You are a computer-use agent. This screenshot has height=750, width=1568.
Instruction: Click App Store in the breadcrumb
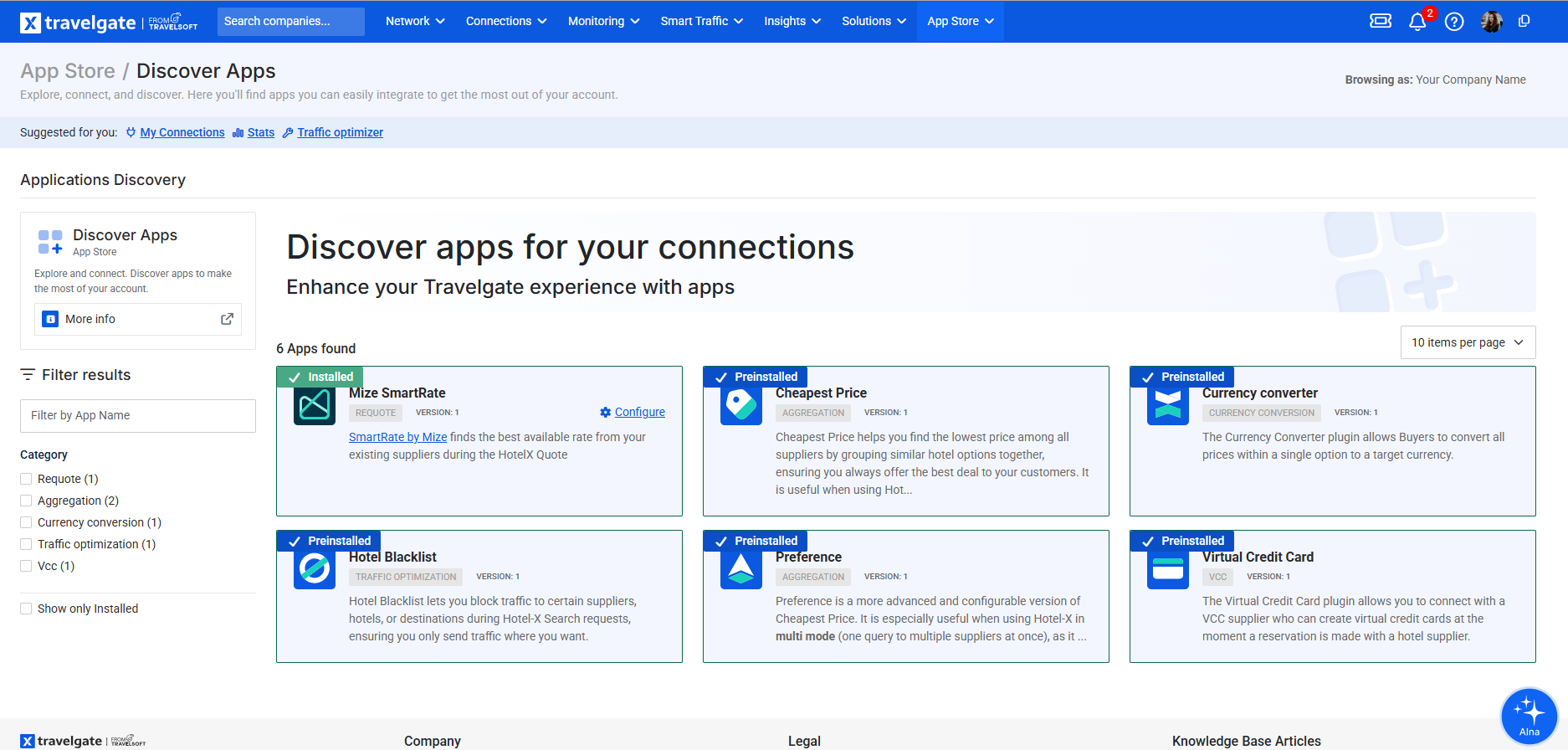click(68, 71)
